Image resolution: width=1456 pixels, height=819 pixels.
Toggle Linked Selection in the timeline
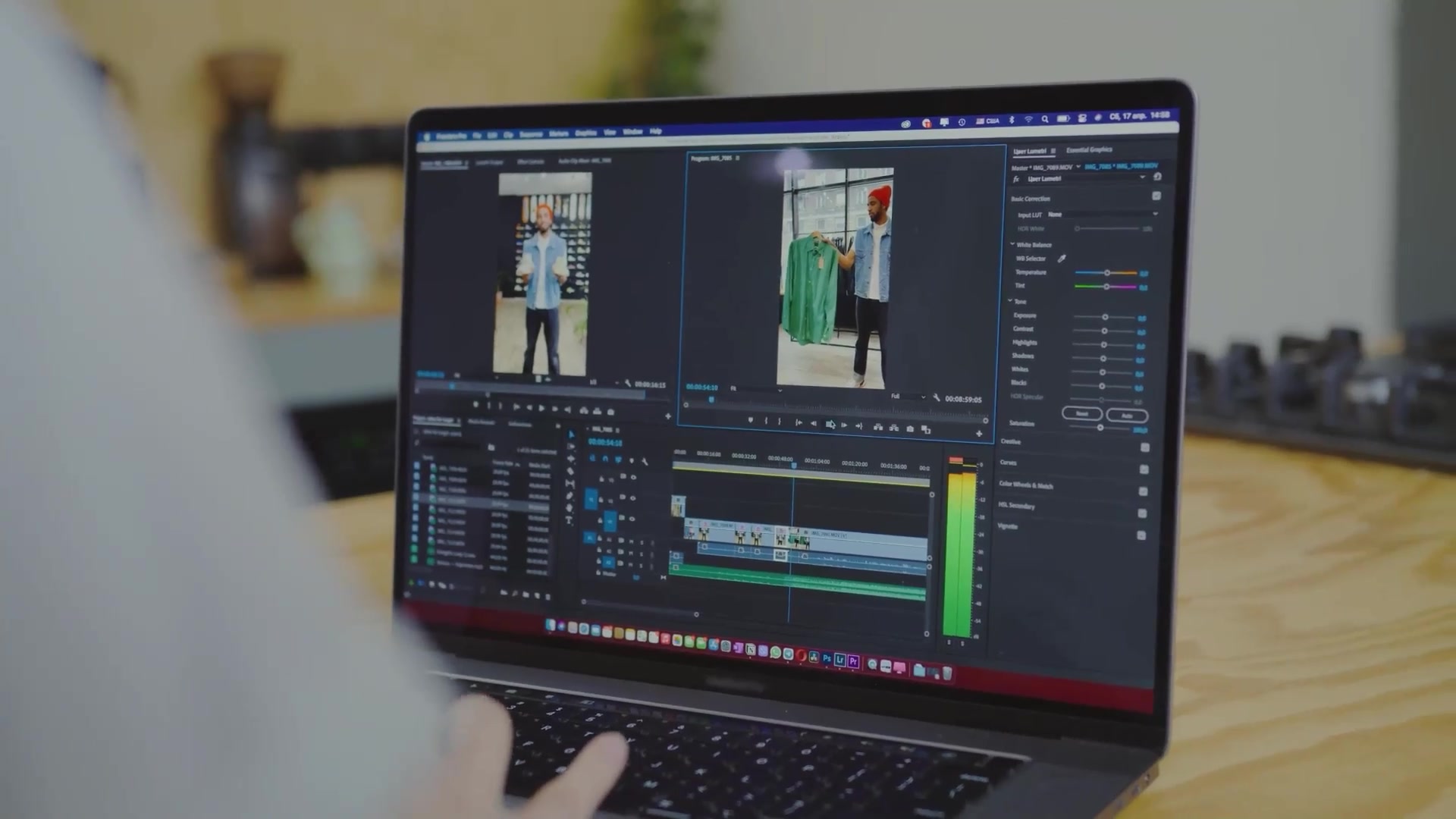618,459
